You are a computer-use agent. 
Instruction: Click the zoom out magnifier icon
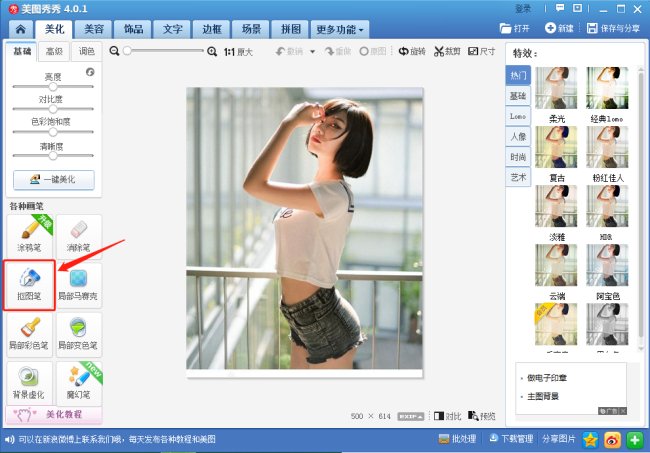point(114,51)
